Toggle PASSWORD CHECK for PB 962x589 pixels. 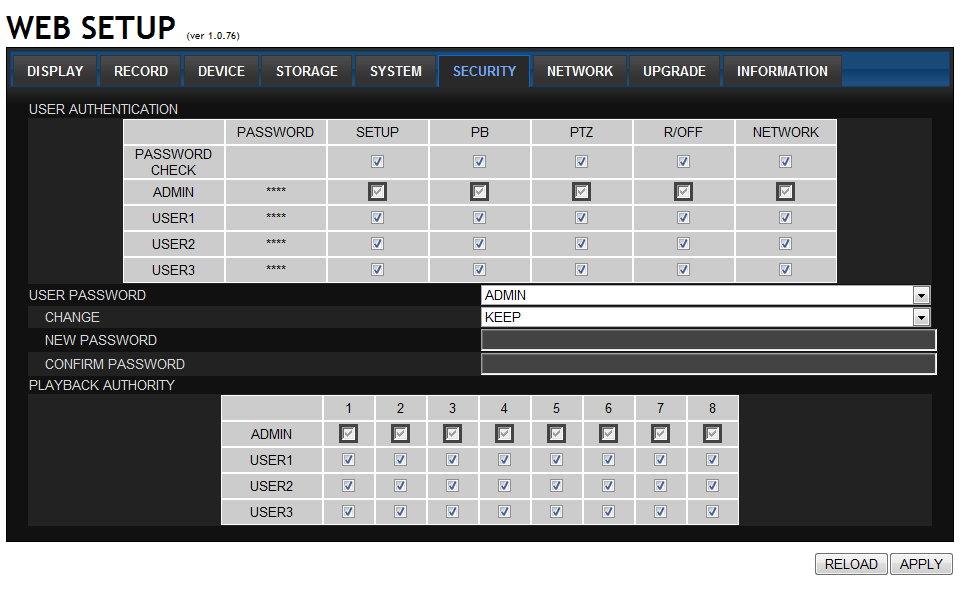click(x=479, y=161)
